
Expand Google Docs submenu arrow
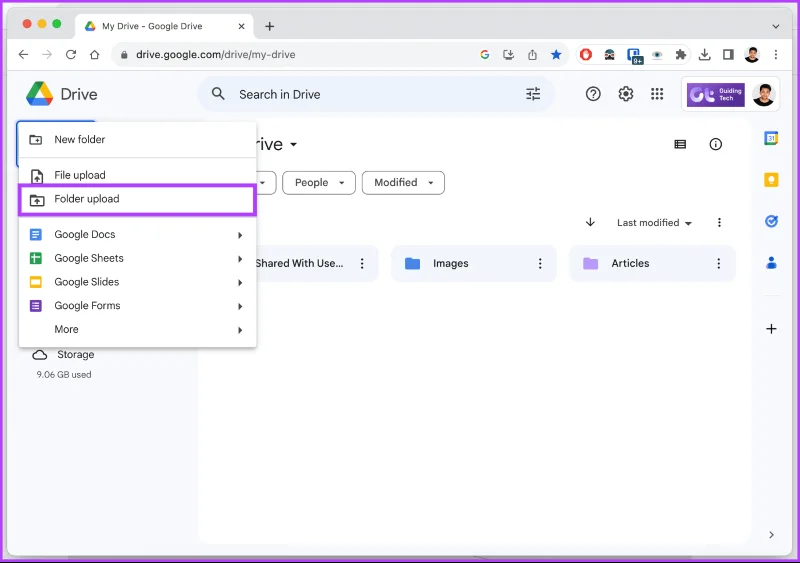click(x=240, y=235)
